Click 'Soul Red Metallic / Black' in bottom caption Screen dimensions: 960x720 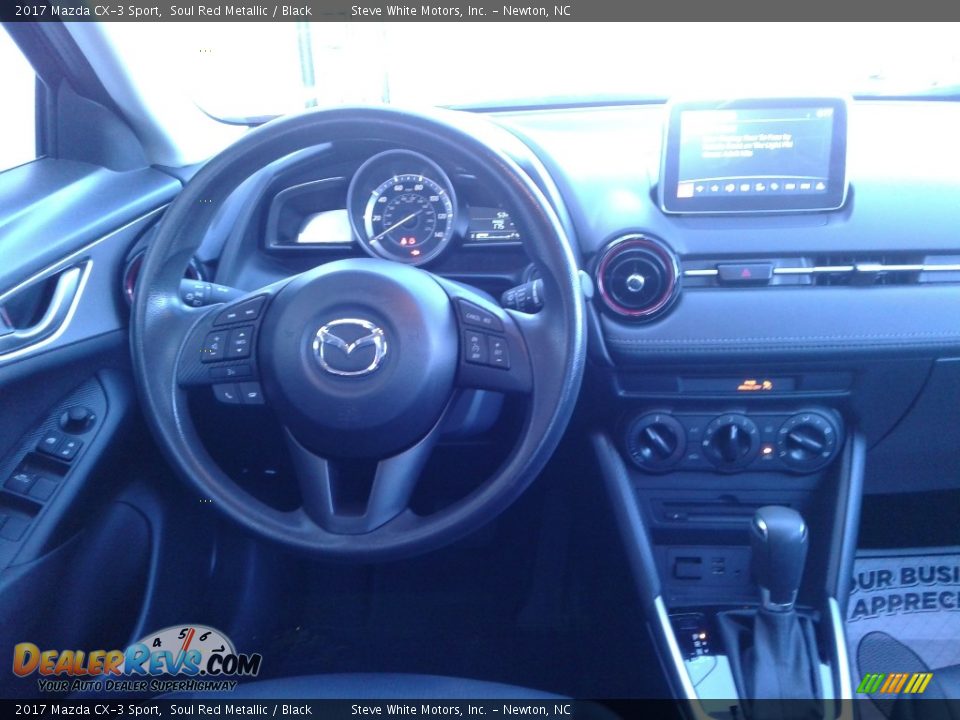point(241,710)
